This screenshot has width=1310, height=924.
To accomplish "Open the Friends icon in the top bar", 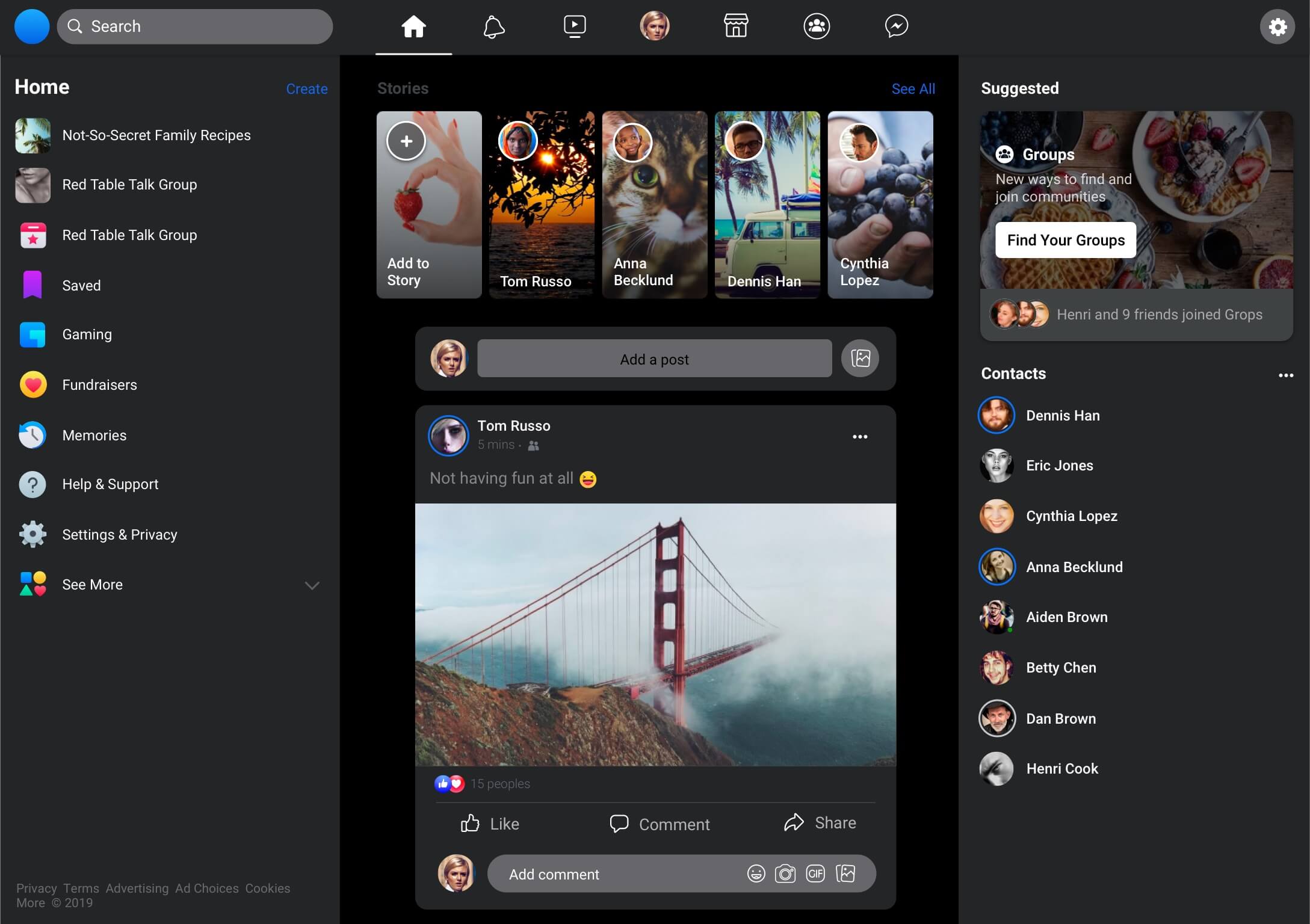I will tap(817, 26).
